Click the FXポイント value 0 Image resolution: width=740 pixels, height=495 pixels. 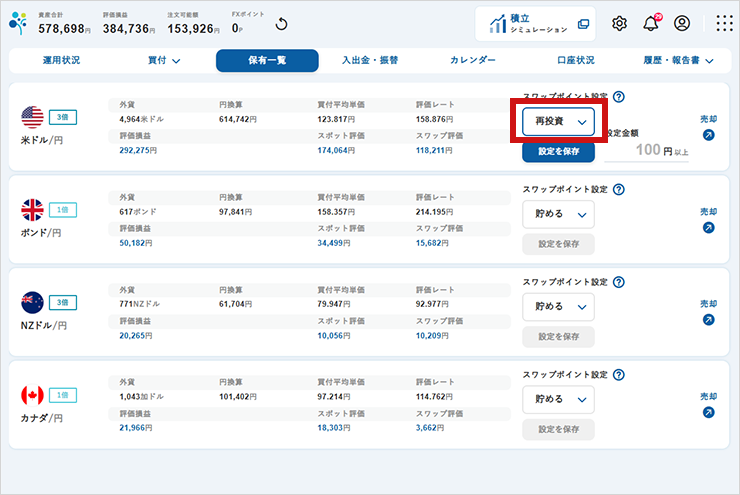point(237,29)
